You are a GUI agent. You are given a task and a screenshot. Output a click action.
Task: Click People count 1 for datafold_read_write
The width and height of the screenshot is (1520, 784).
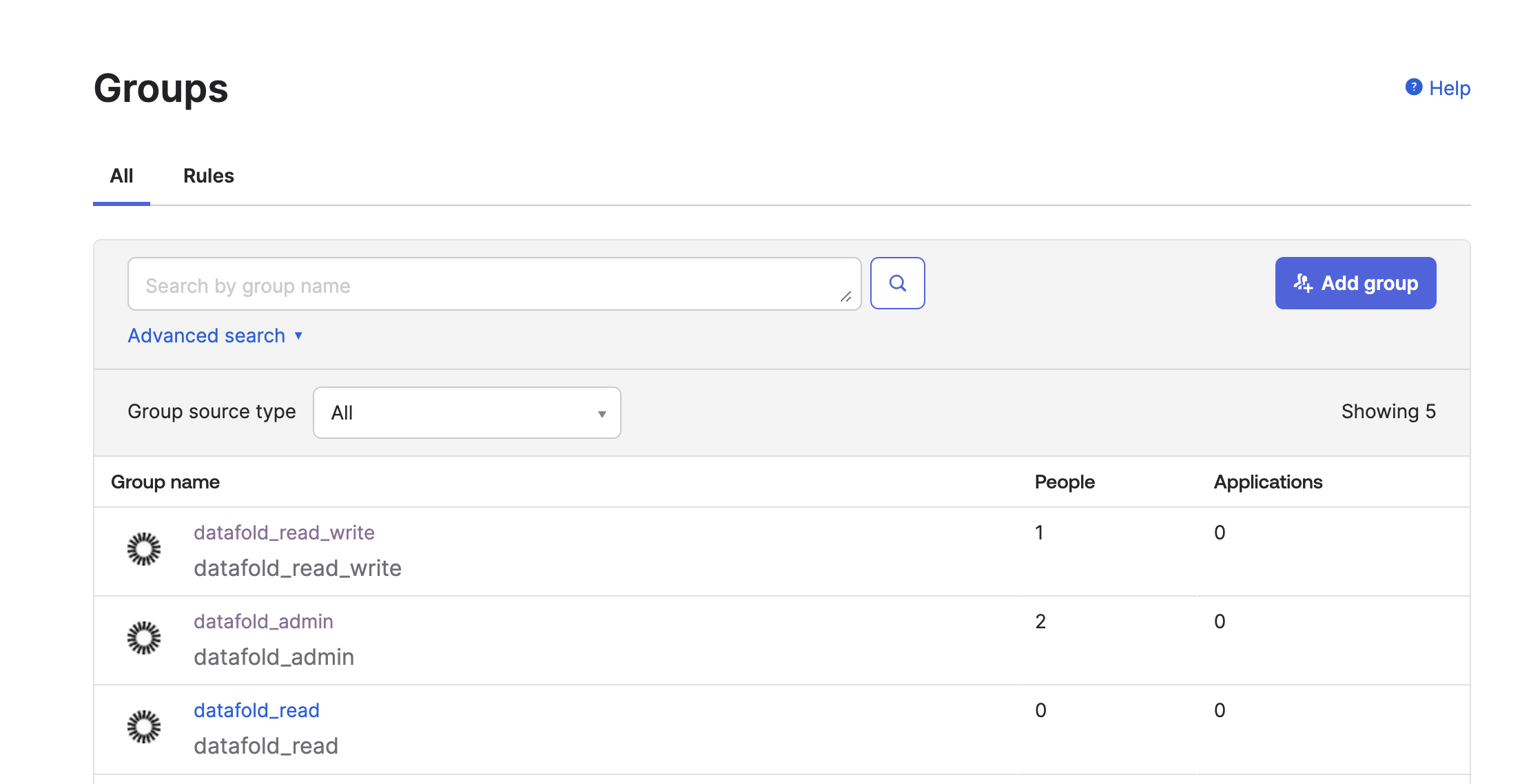pyautogui.click(x=1039, y=533)
